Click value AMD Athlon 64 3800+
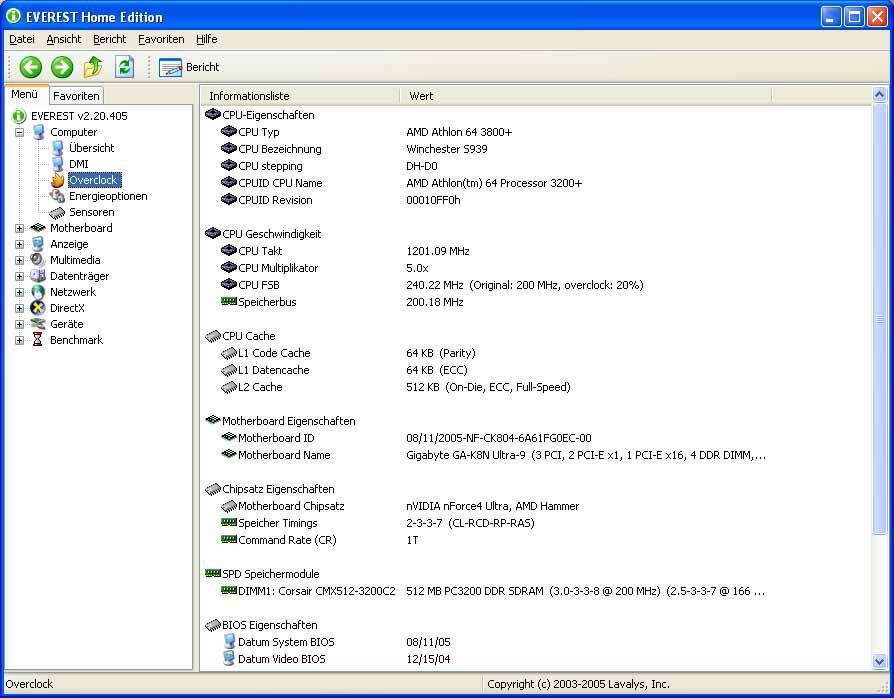 pyautogui.click(x=459, y=132)
